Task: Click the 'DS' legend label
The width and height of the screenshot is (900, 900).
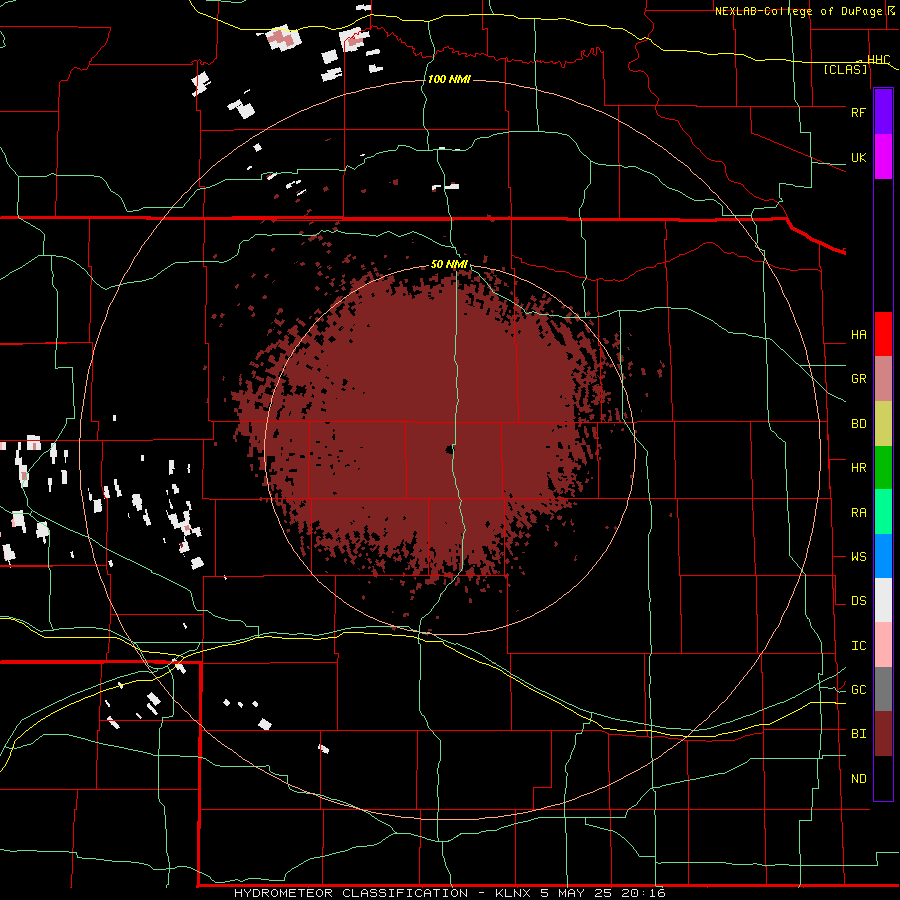Action: point(858,601)
